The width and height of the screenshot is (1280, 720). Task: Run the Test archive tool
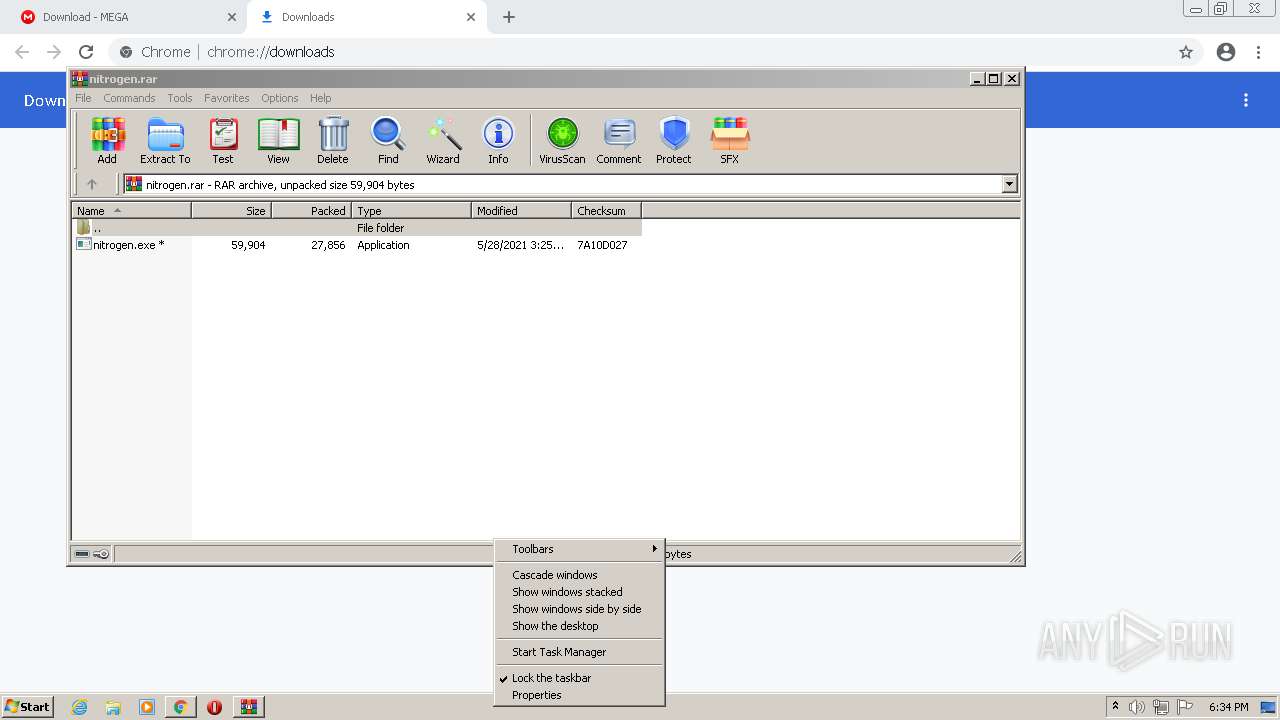[223, 141]
